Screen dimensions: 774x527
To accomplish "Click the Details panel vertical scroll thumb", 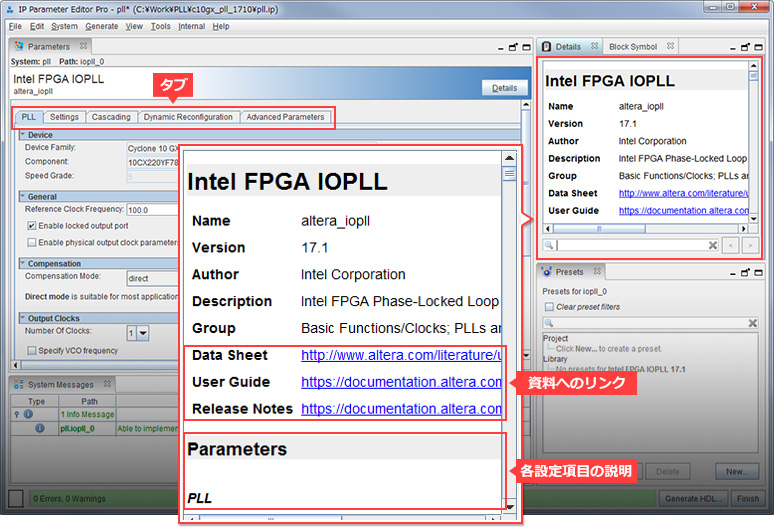I will click(753, 76).
